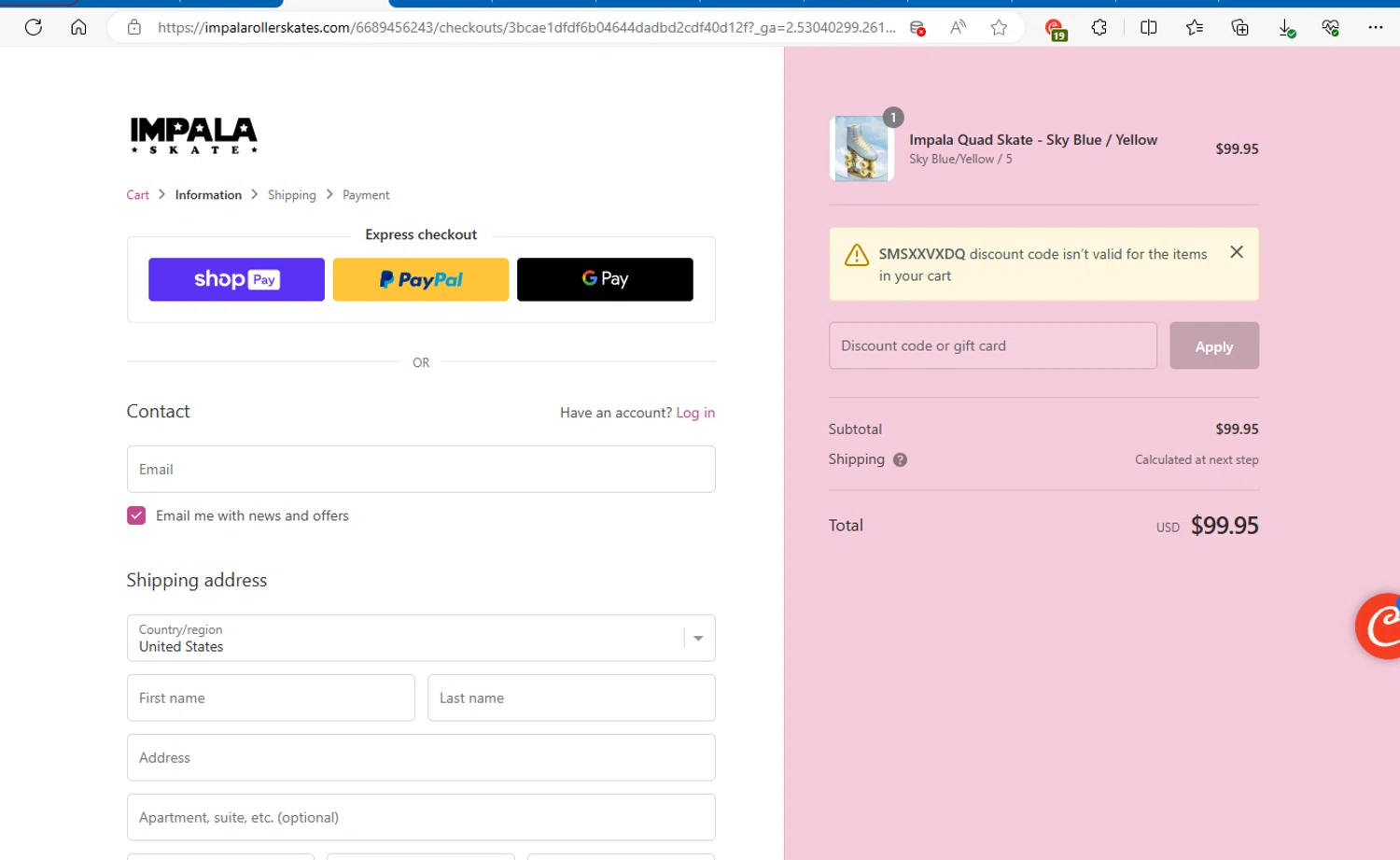Viewport: 1400px width, 860px height.
Task: Open the blocked tracking icon in address bar
Action: coord(917,28)
